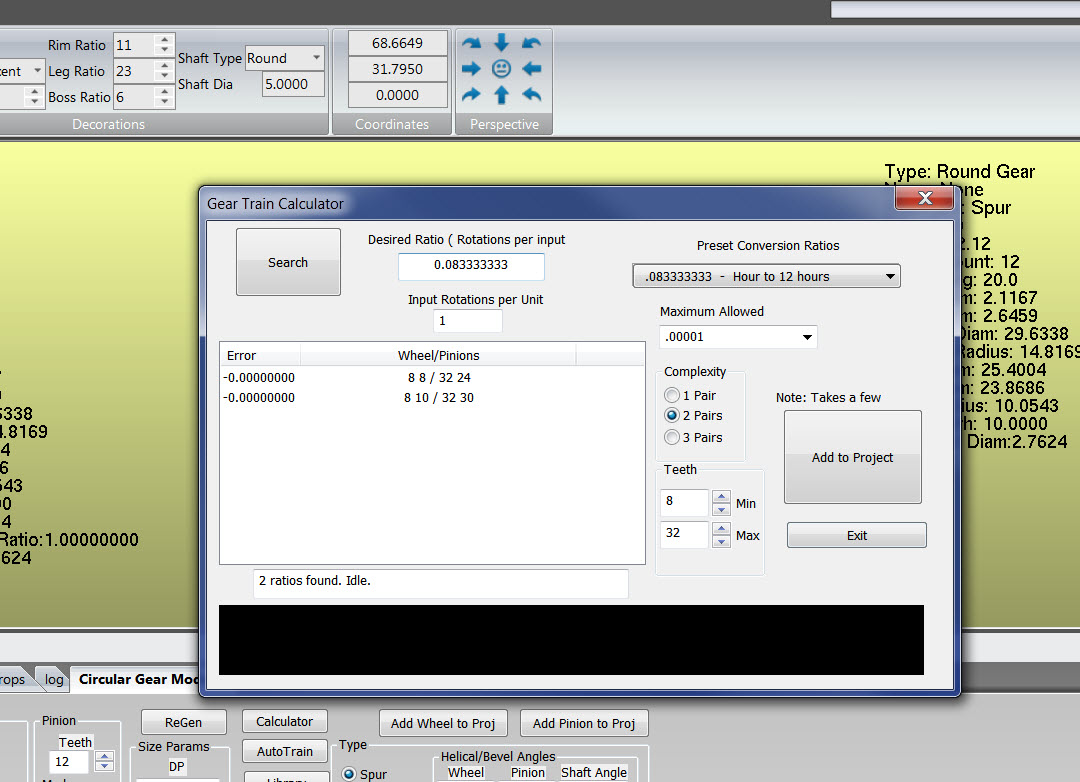Choose the Spur gear type radio button
Screen dimensions: 1080x782
(349, 774)
